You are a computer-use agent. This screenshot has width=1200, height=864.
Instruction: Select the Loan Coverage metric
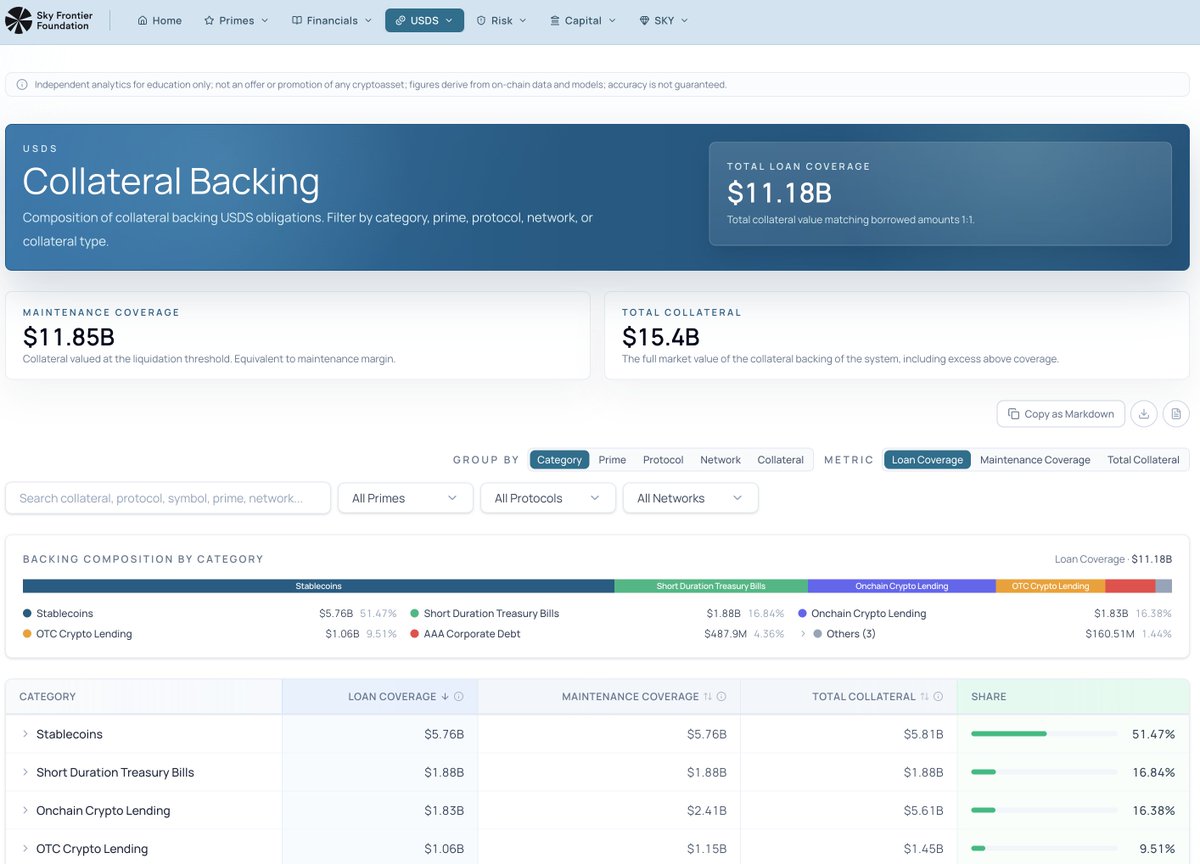(927, 460)
